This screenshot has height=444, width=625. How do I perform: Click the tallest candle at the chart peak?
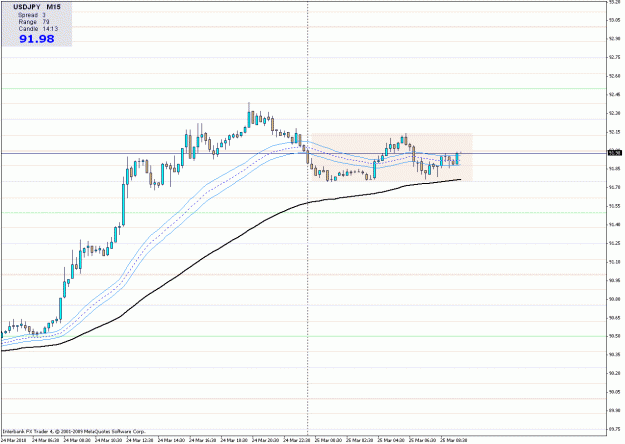click(249, 116)
